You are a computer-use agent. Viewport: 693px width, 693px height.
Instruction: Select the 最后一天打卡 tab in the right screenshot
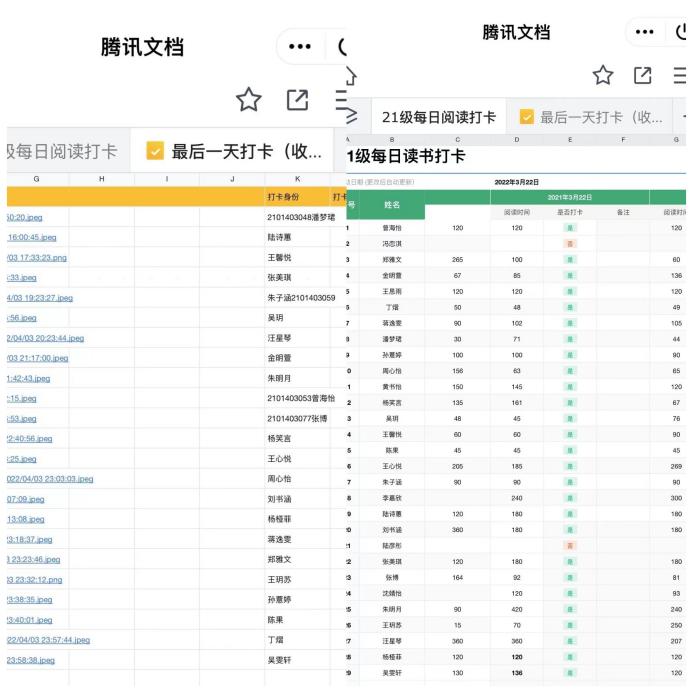pyautogui.click(x=591, y=117)
